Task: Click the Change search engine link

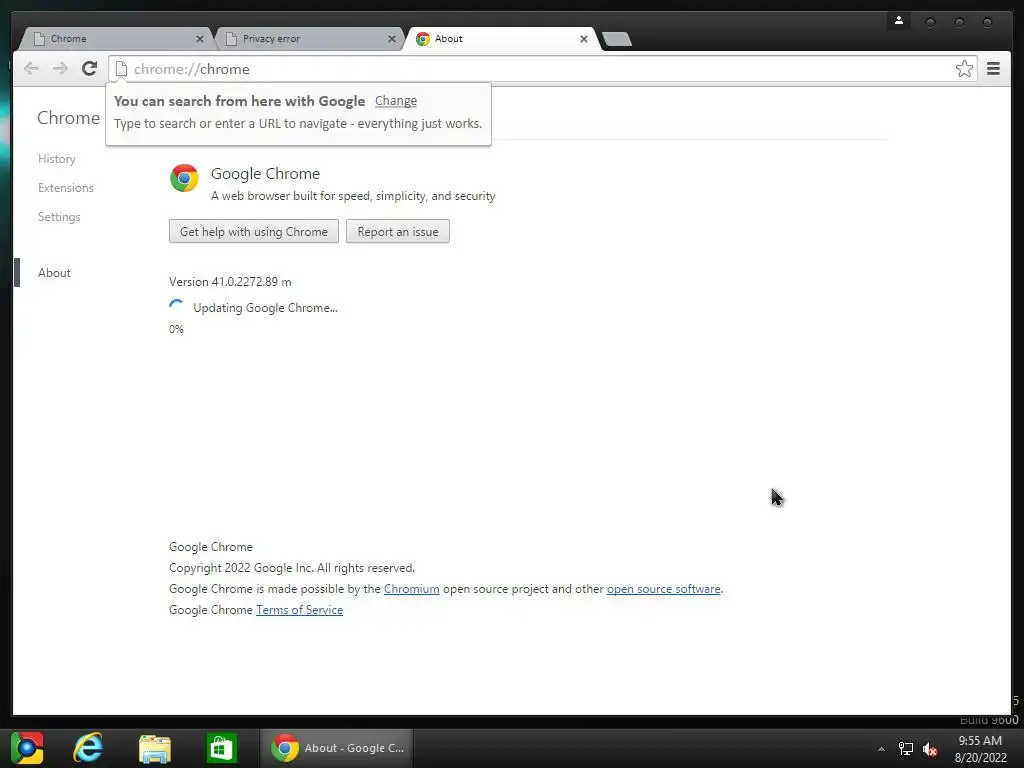Action: pyautogui.click(x=396, y=101)
